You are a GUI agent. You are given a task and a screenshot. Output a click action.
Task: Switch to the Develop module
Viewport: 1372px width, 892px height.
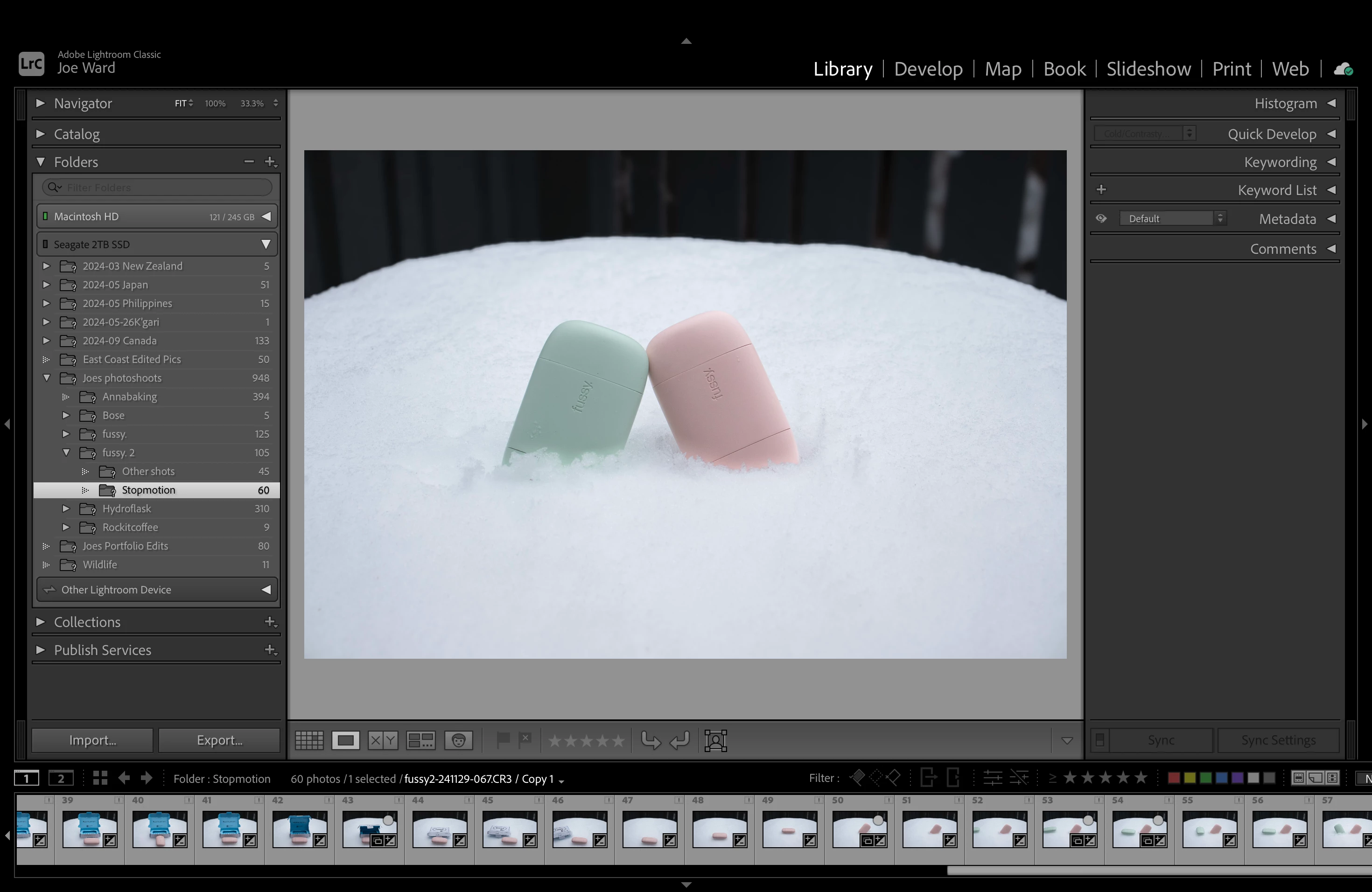pyautogui.click(x=928, y=69)
